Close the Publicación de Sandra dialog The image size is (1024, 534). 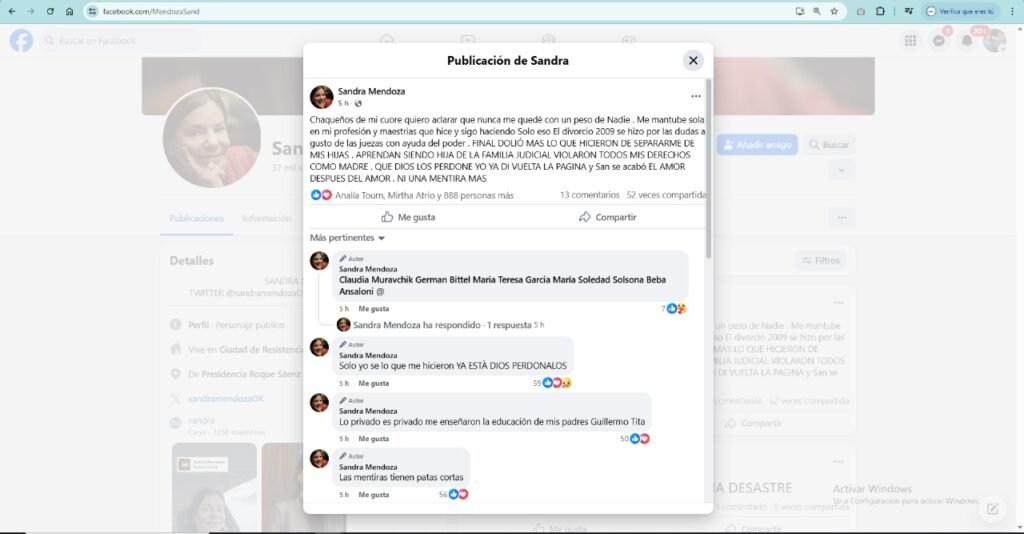(693, 61)
